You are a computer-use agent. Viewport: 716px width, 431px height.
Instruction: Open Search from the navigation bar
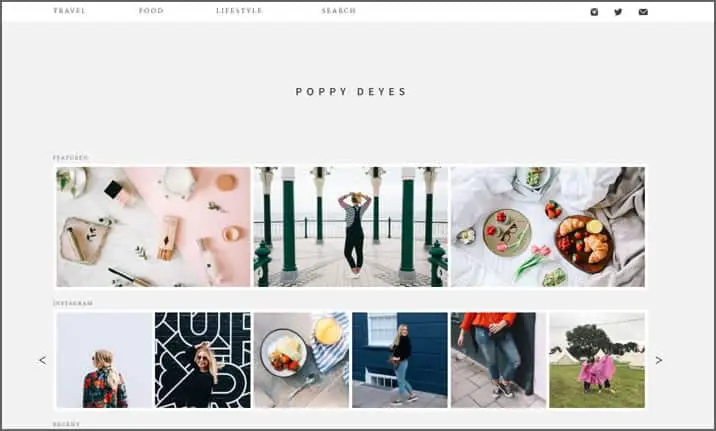click(x=339, y=11)
